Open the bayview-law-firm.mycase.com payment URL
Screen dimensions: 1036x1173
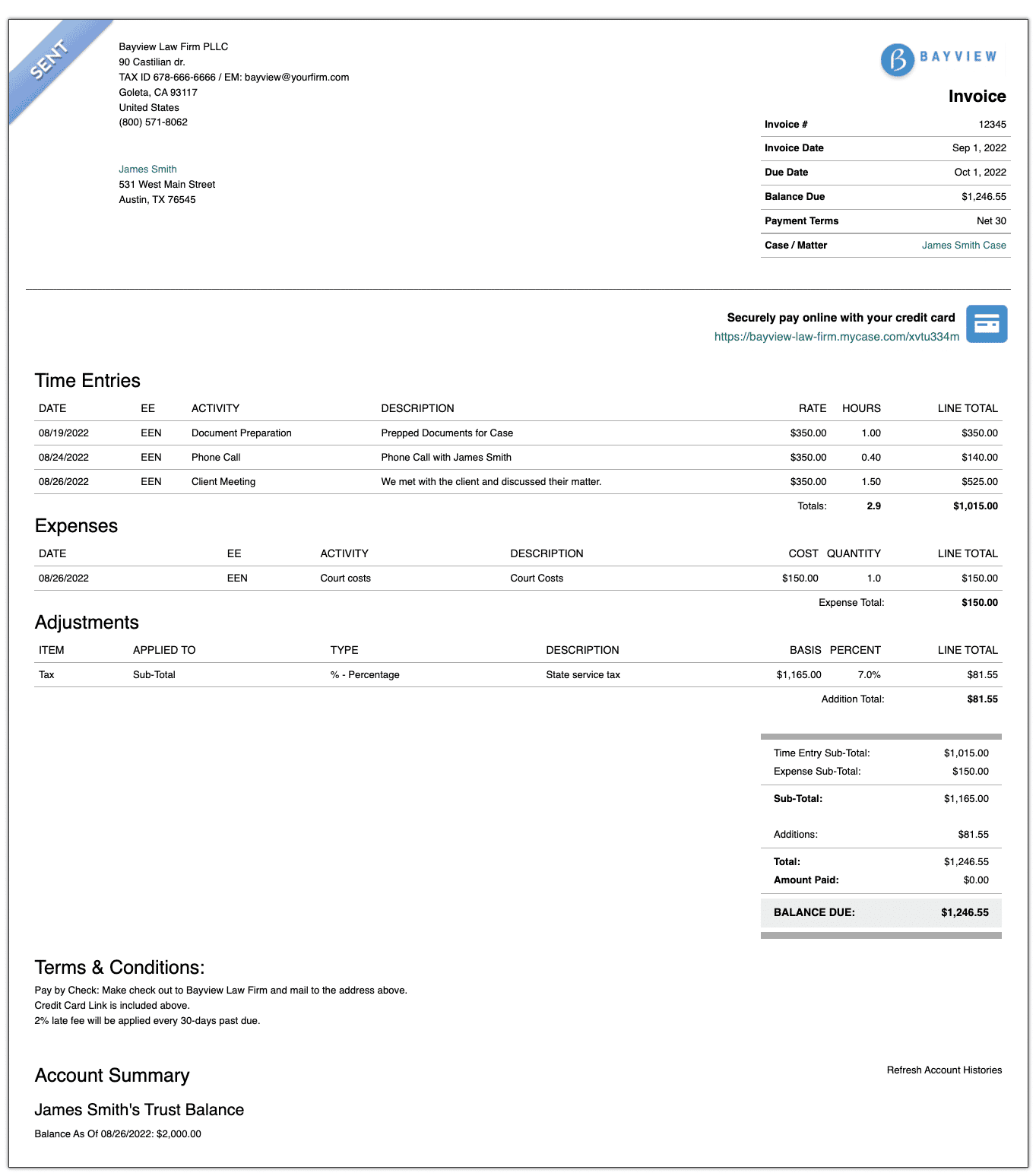pos(836,337)
